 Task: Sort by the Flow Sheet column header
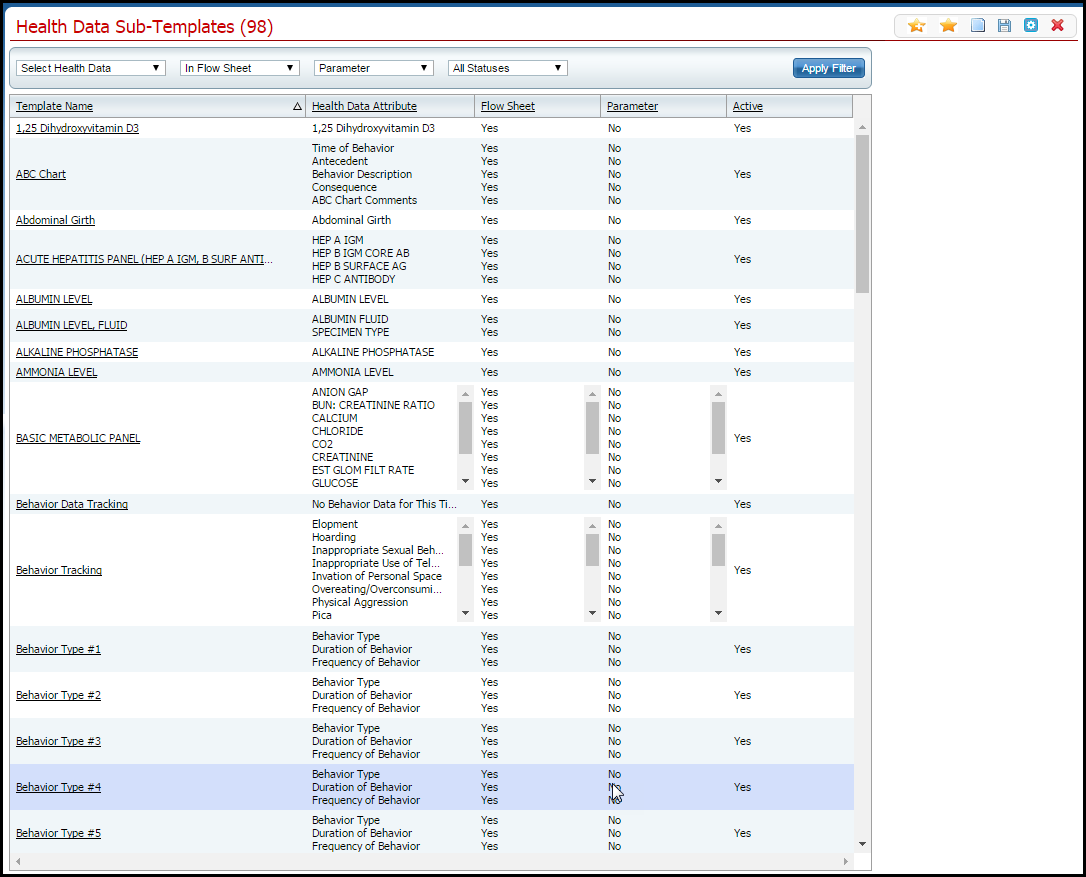507,106
